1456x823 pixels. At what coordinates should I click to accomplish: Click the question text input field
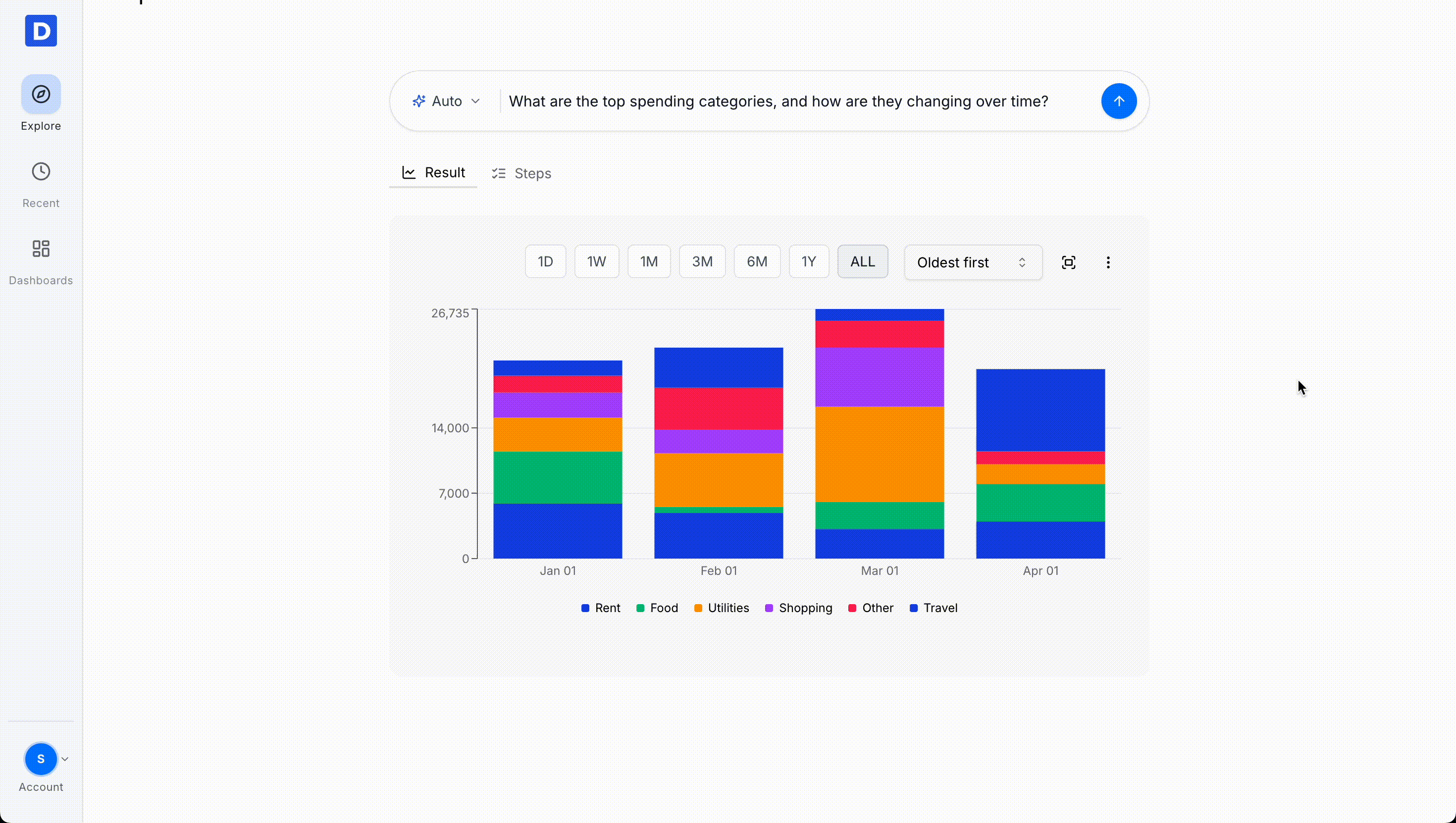point(779,101)
